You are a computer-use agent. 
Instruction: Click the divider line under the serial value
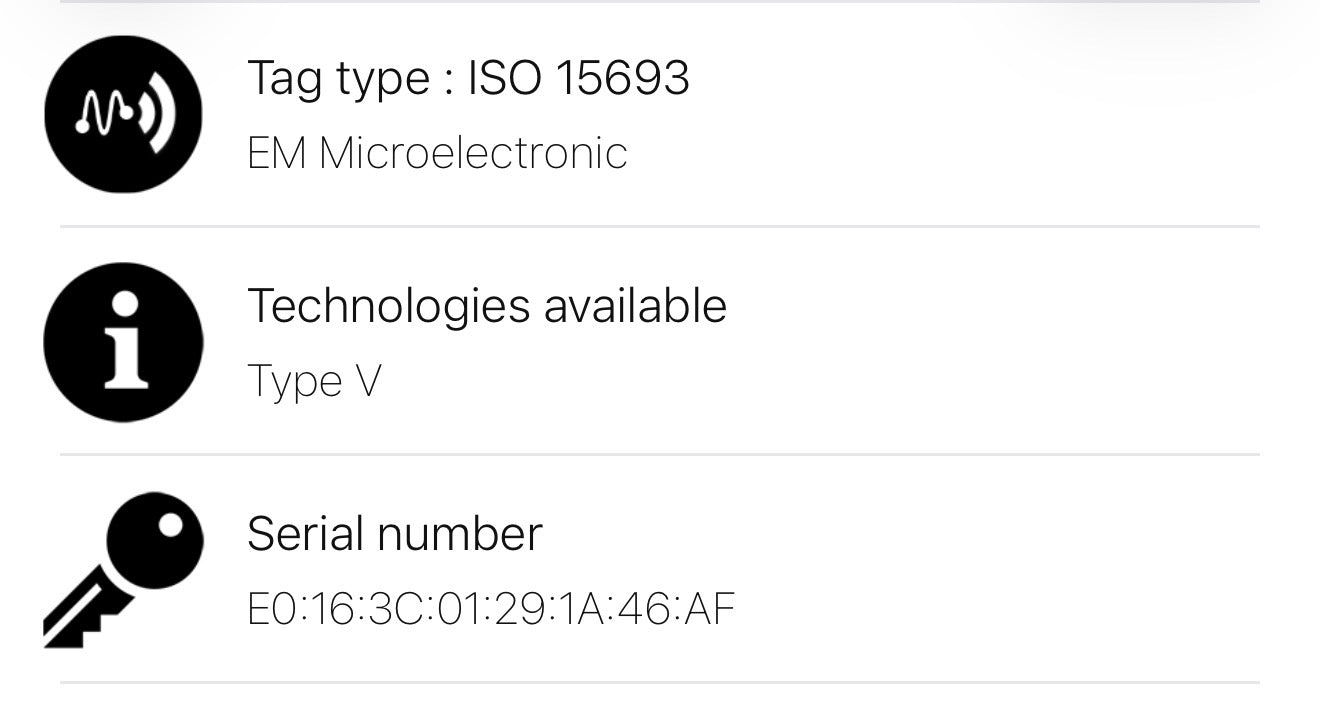[660, 683]
